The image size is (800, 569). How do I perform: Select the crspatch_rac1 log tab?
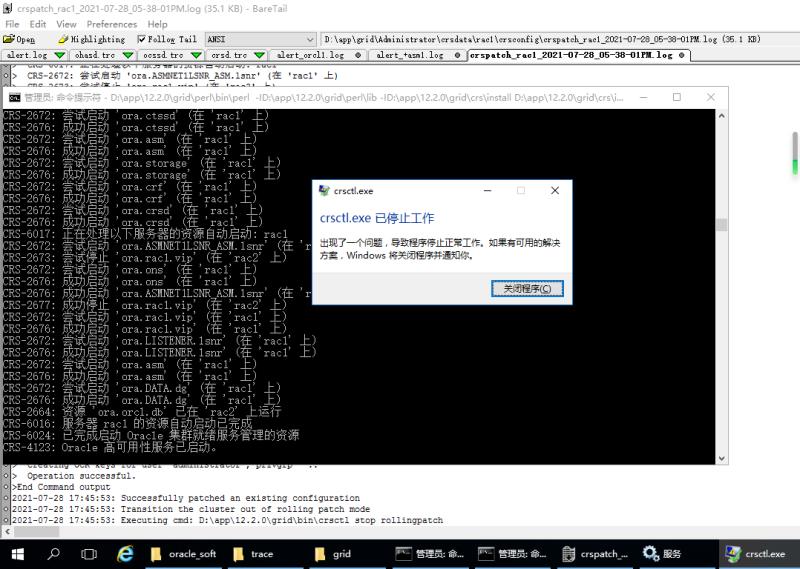pos(571,55)
